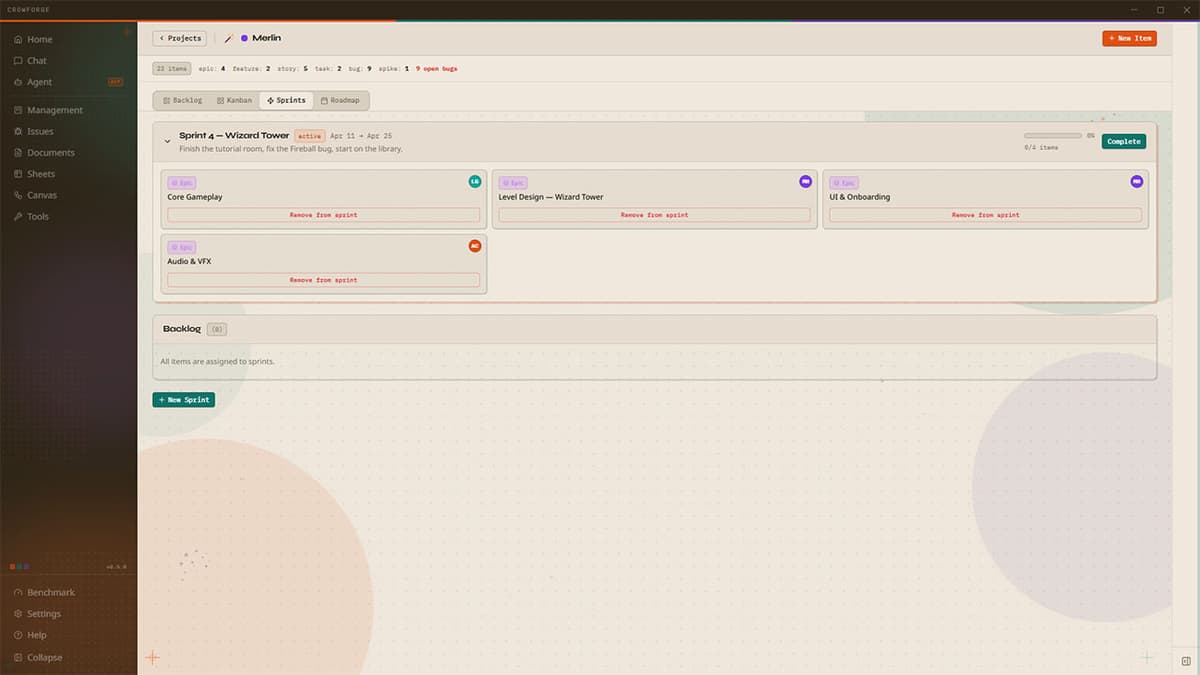Add a New Sprint

click(x=184, y=400)
